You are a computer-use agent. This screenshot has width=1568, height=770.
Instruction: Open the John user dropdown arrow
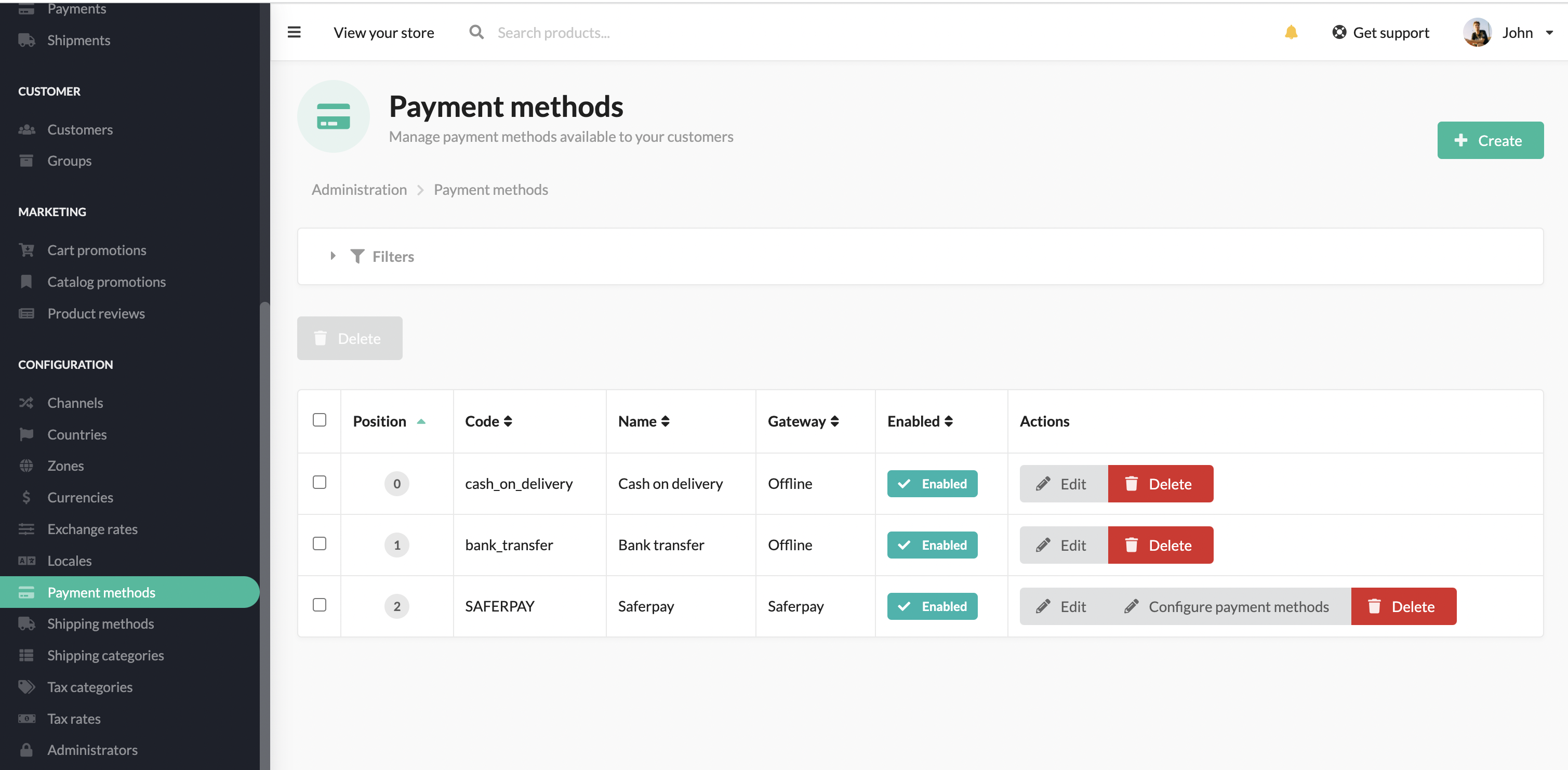click(1549, 33)
